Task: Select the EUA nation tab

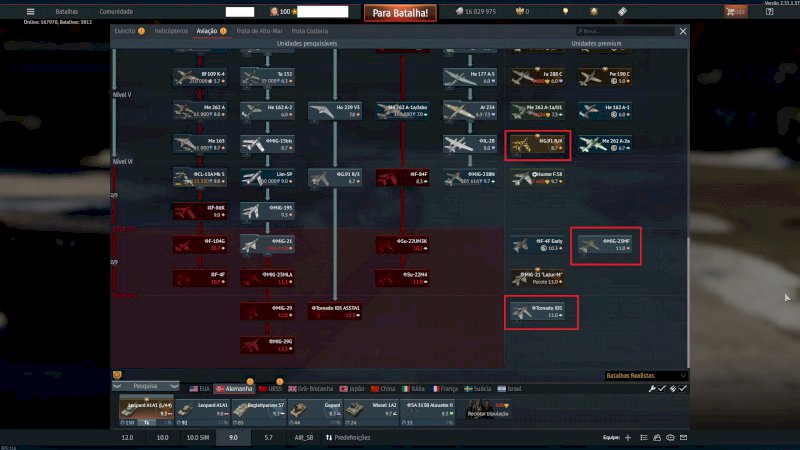Action: click(x=199, y=389)
